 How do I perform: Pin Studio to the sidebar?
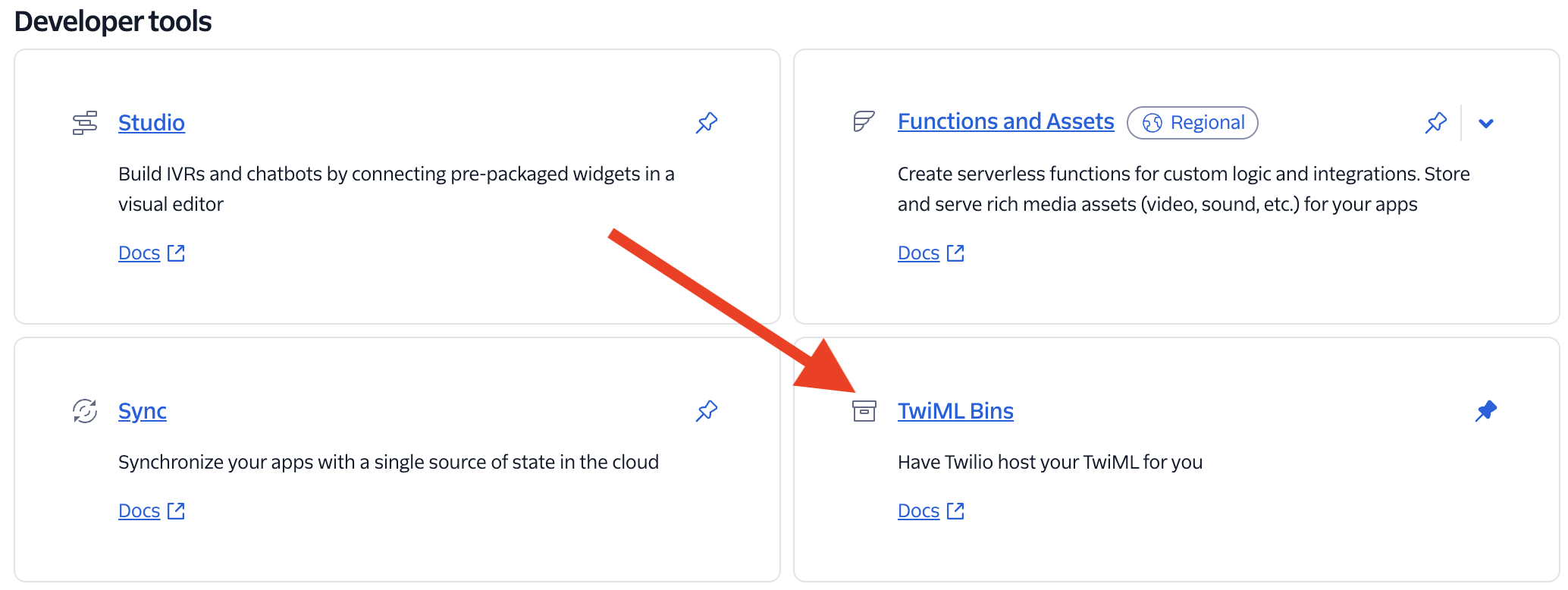coord(707,123)
